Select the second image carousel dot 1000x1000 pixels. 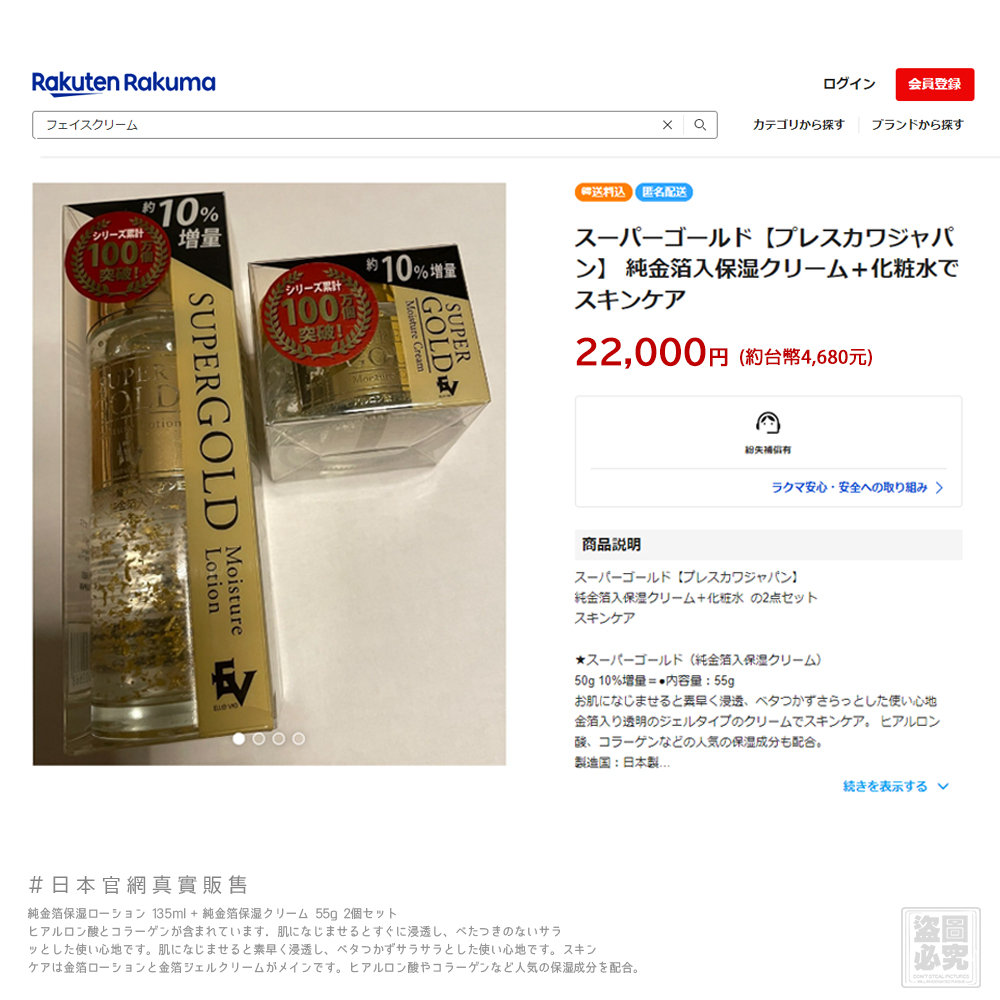tap(259, 739)
